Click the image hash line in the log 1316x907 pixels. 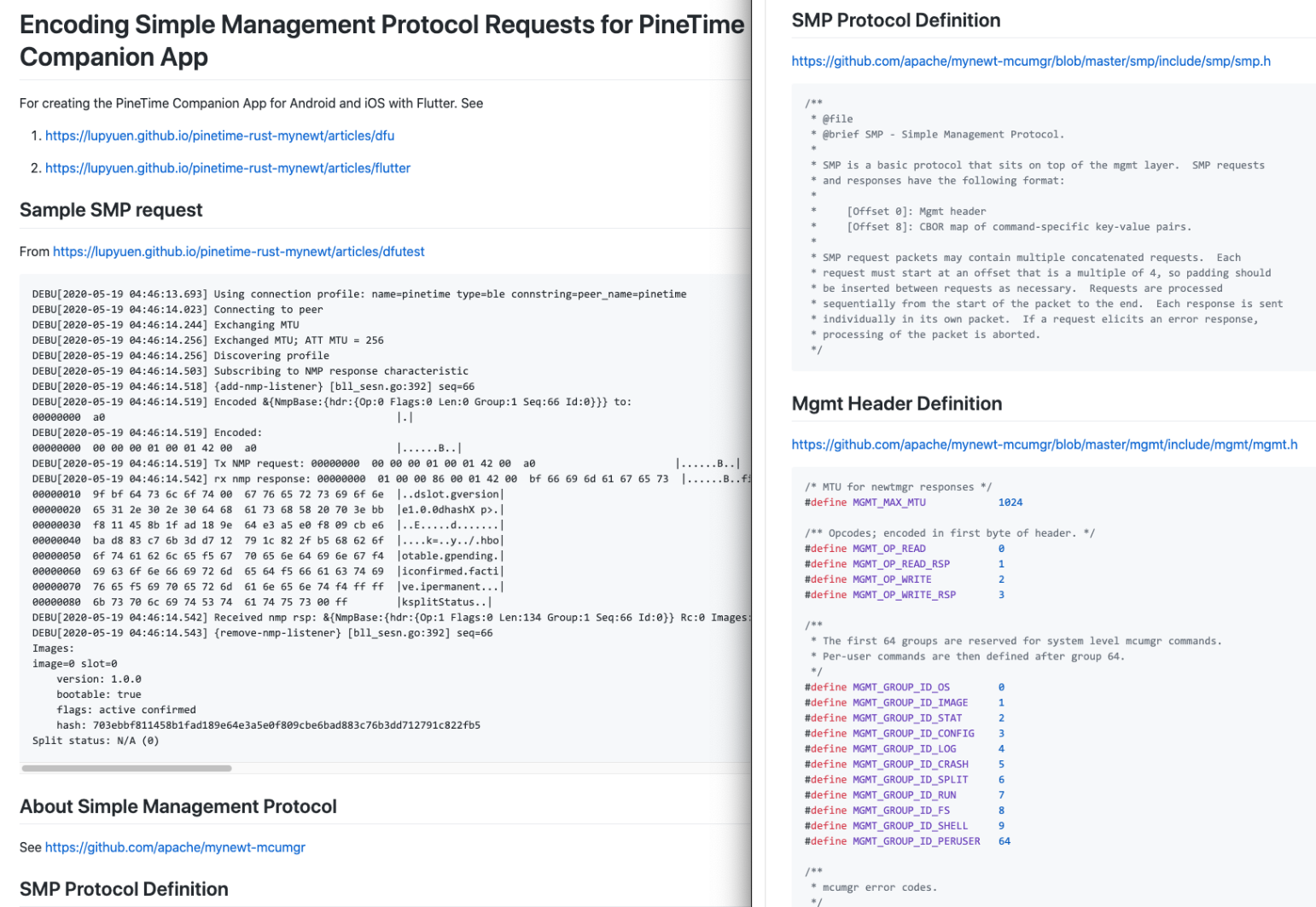tap(268, 725)
